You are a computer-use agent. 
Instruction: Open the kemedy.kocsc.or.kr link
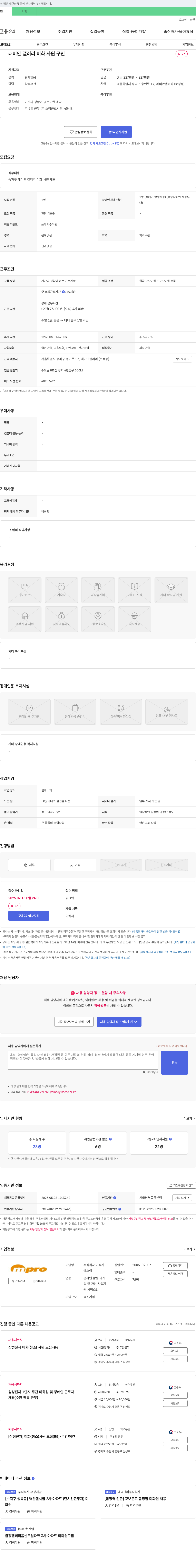(x=52, y=1092)
